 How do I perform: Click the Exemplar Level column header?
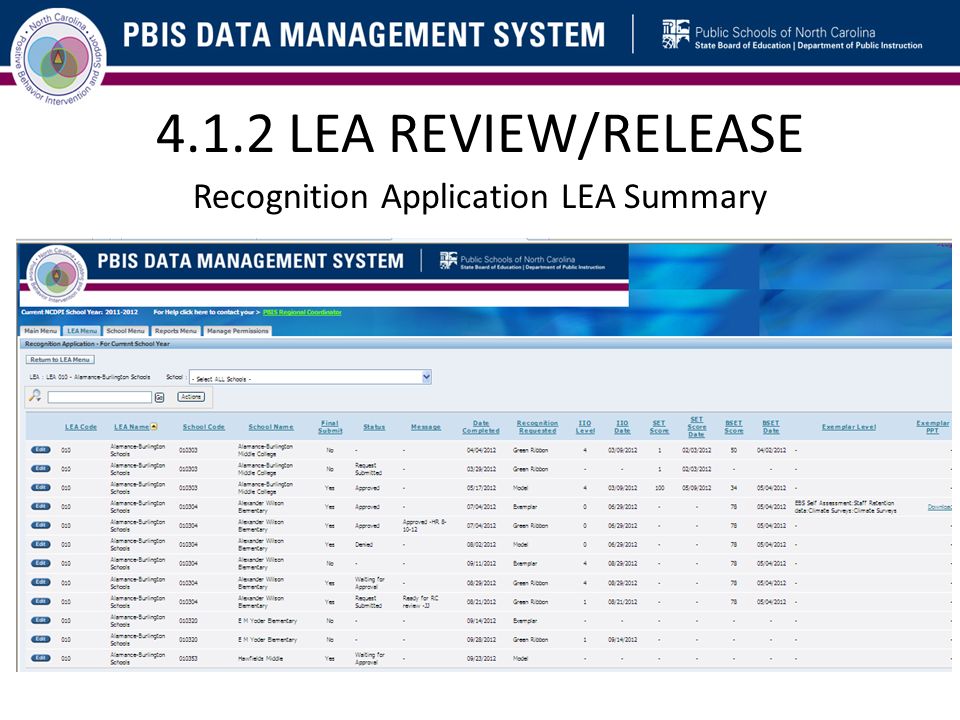[849, 427]
